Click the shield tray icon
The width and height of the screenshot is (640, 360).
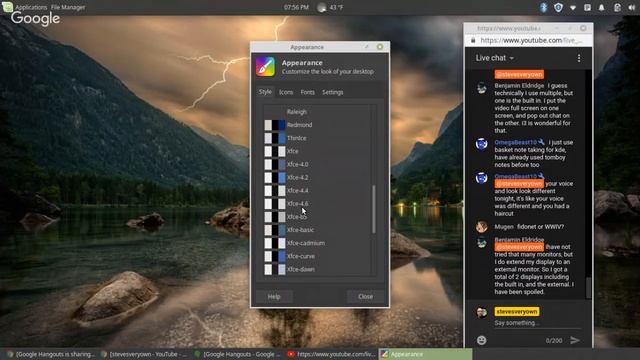[558, 7]
